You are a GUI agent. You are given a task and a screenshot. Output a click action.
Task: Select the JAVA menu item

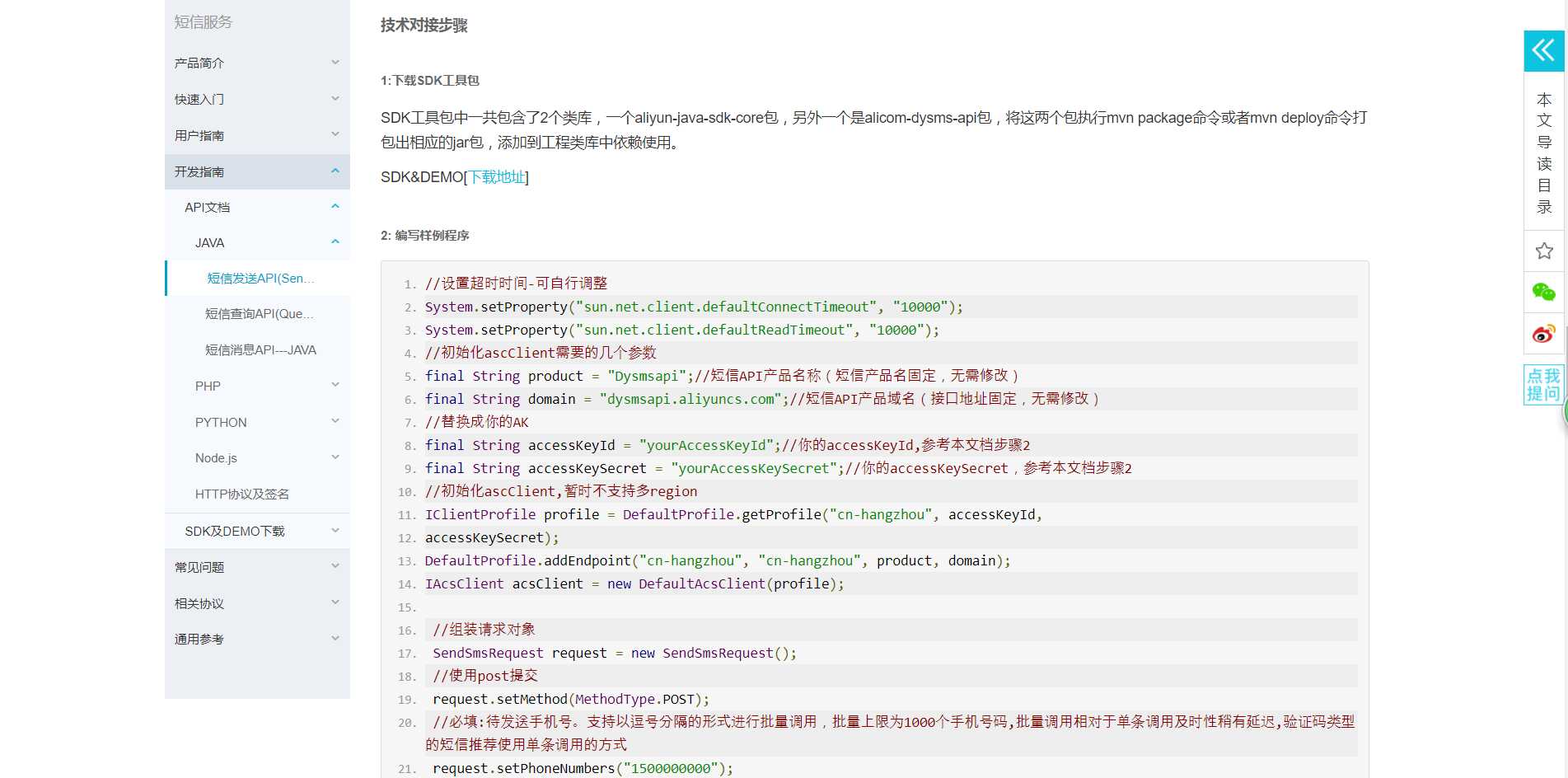[x=209, y=242]
